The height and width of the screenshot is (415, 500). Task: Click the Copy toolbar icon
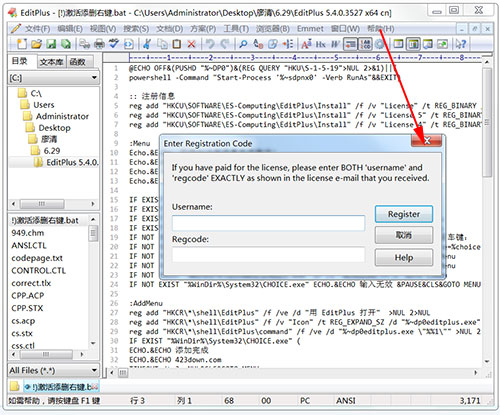click(x=162, y=44)
